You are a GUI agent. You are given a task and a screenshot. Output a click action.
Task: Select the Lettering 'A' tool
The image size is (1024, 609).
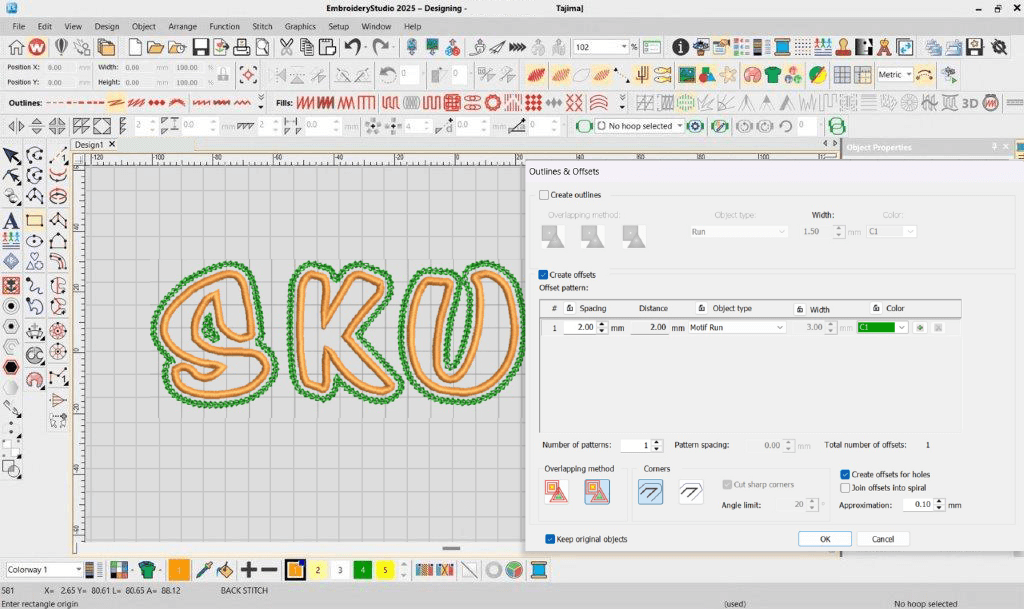tap(11, 220)
